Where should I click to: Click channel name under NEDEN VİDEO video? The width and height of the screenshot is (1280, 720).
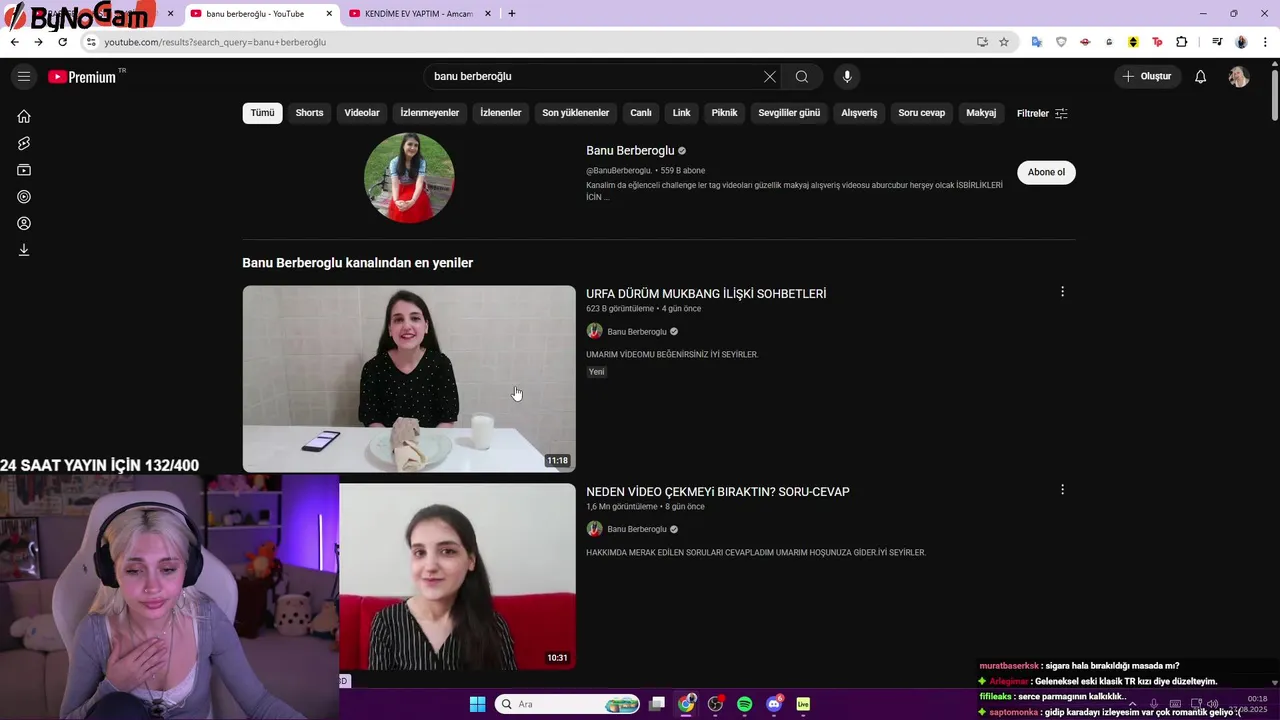coord(637,529)
